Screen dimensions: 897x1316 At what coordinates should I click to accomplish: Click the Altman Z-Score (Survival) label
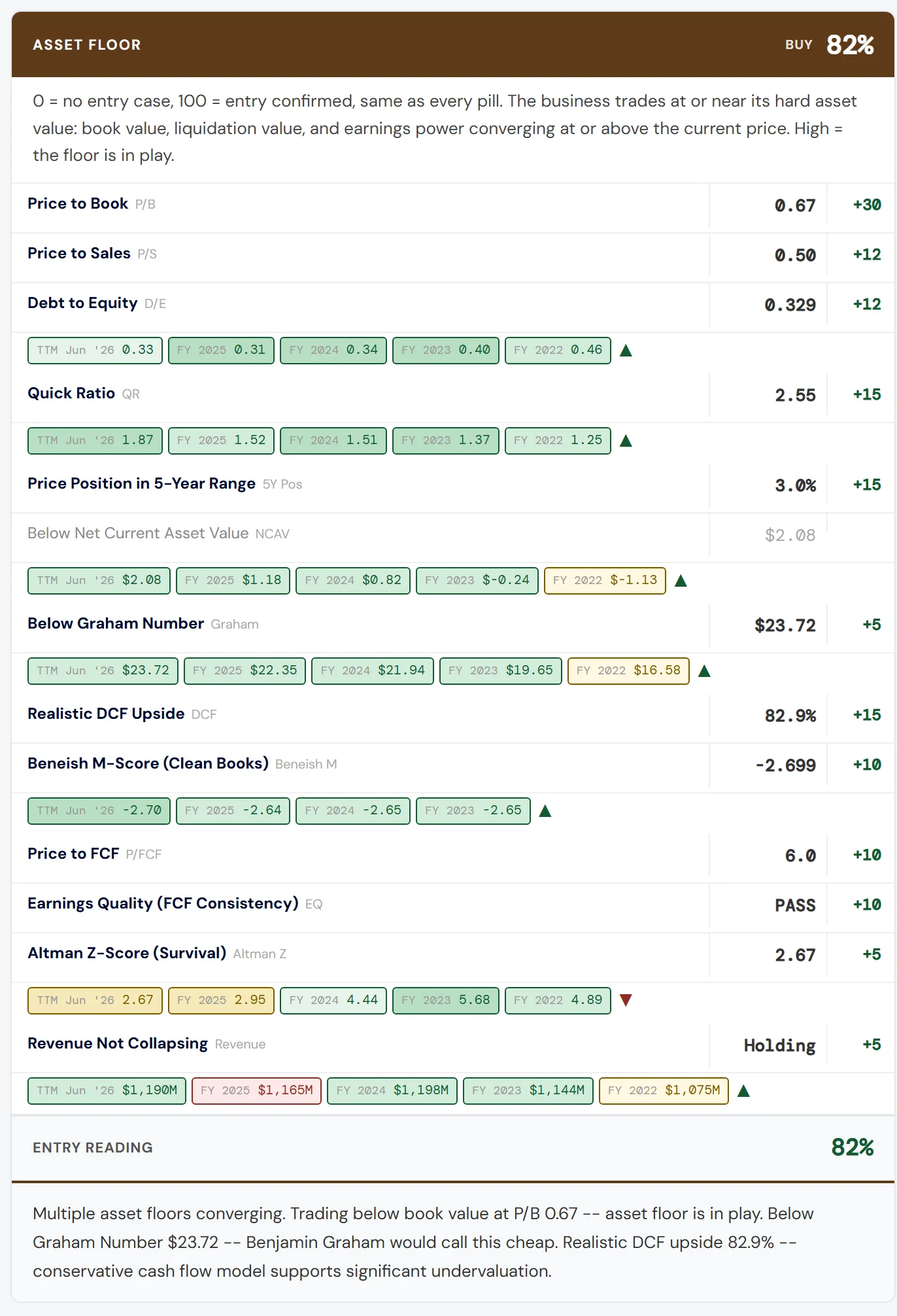(127, 953)
